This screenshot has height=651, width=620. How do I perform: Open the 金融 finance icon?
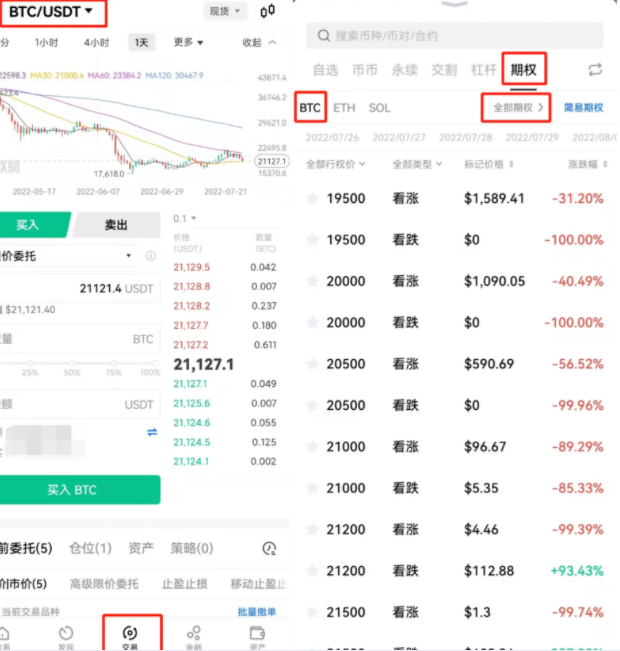pyautogui.click(x=194, y=634)
